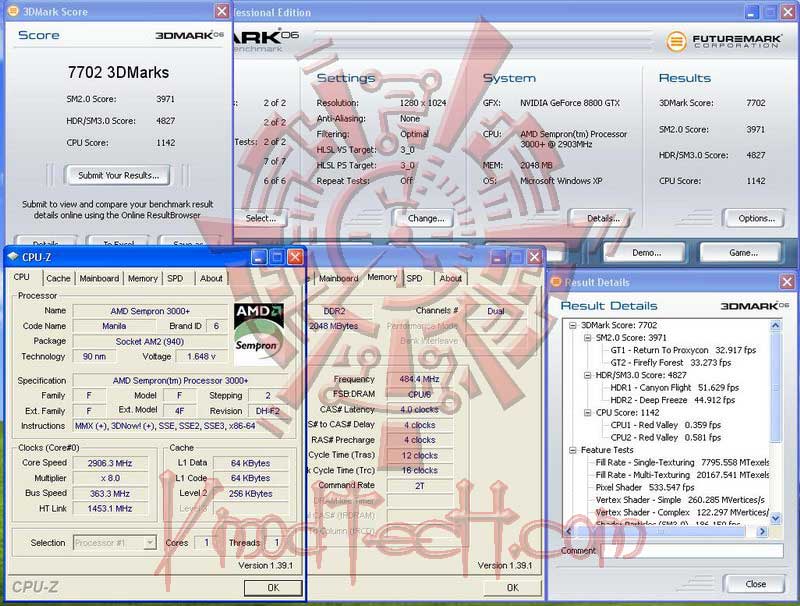The height and width of the screenshot is (606, 800).
Task: Open Memory tab in front CPU-Z
Action: 142,279
